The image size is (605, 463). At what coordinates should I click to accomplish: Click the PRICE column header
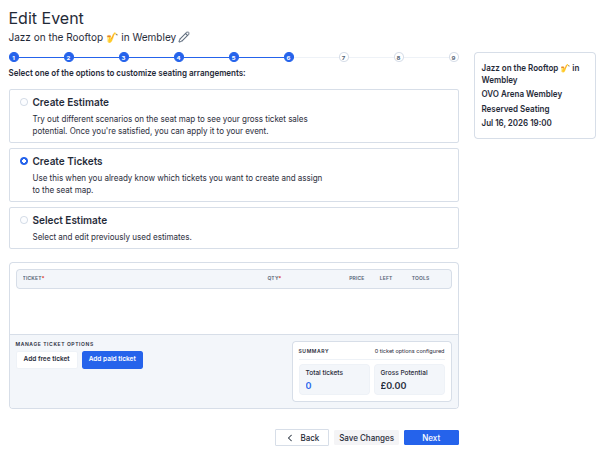pyautogui.click(x=357, y=278)
